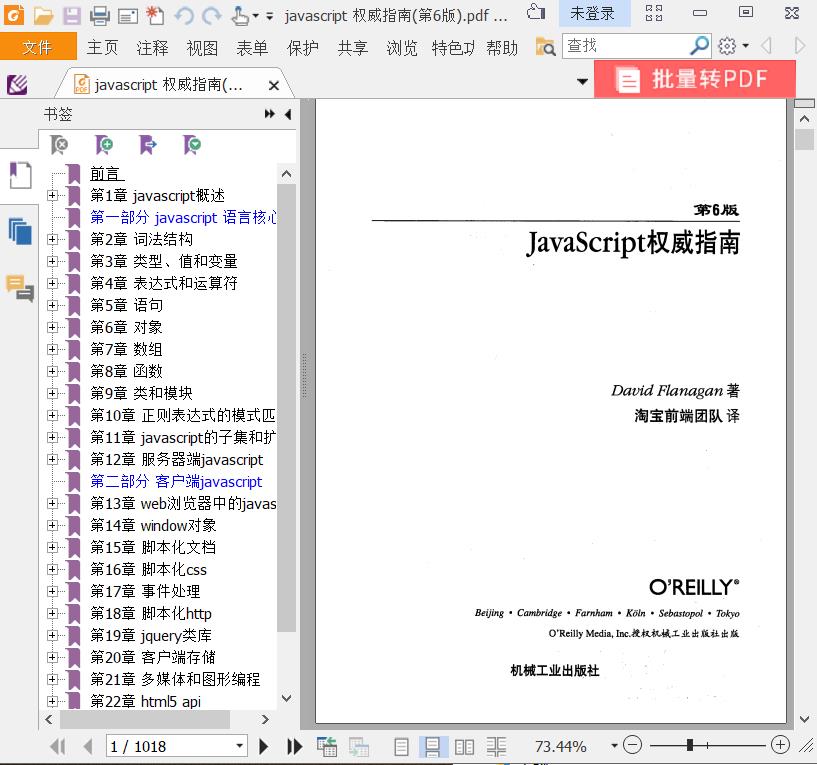This screenshot has height=765, width=817.
Task: Expand 第1章 javascript概述 bookmark
Action: [x=52, y=195]
